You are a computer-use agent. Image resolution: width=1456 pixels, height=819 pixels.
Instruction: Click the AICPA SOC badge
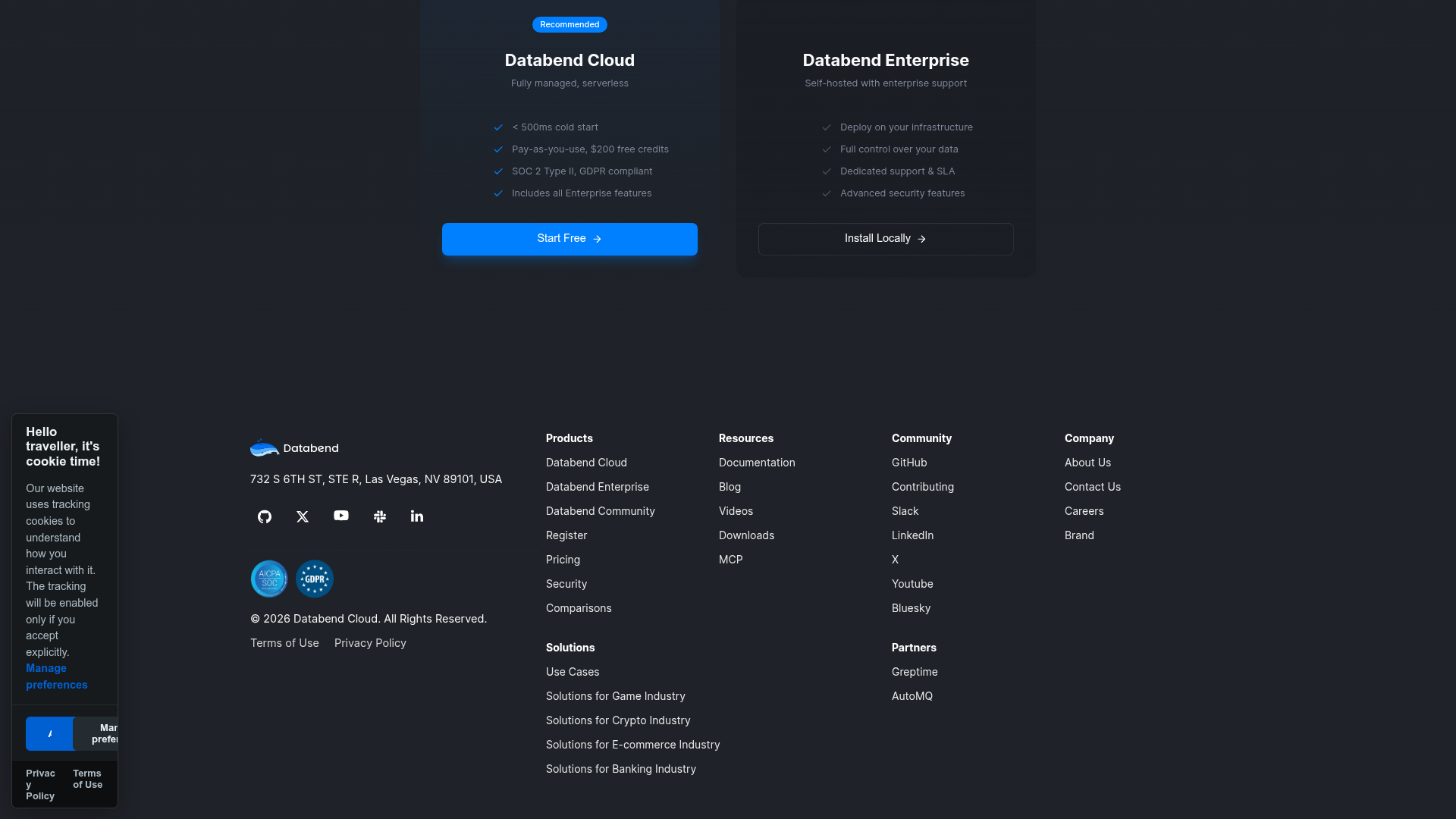pos(269,579)
